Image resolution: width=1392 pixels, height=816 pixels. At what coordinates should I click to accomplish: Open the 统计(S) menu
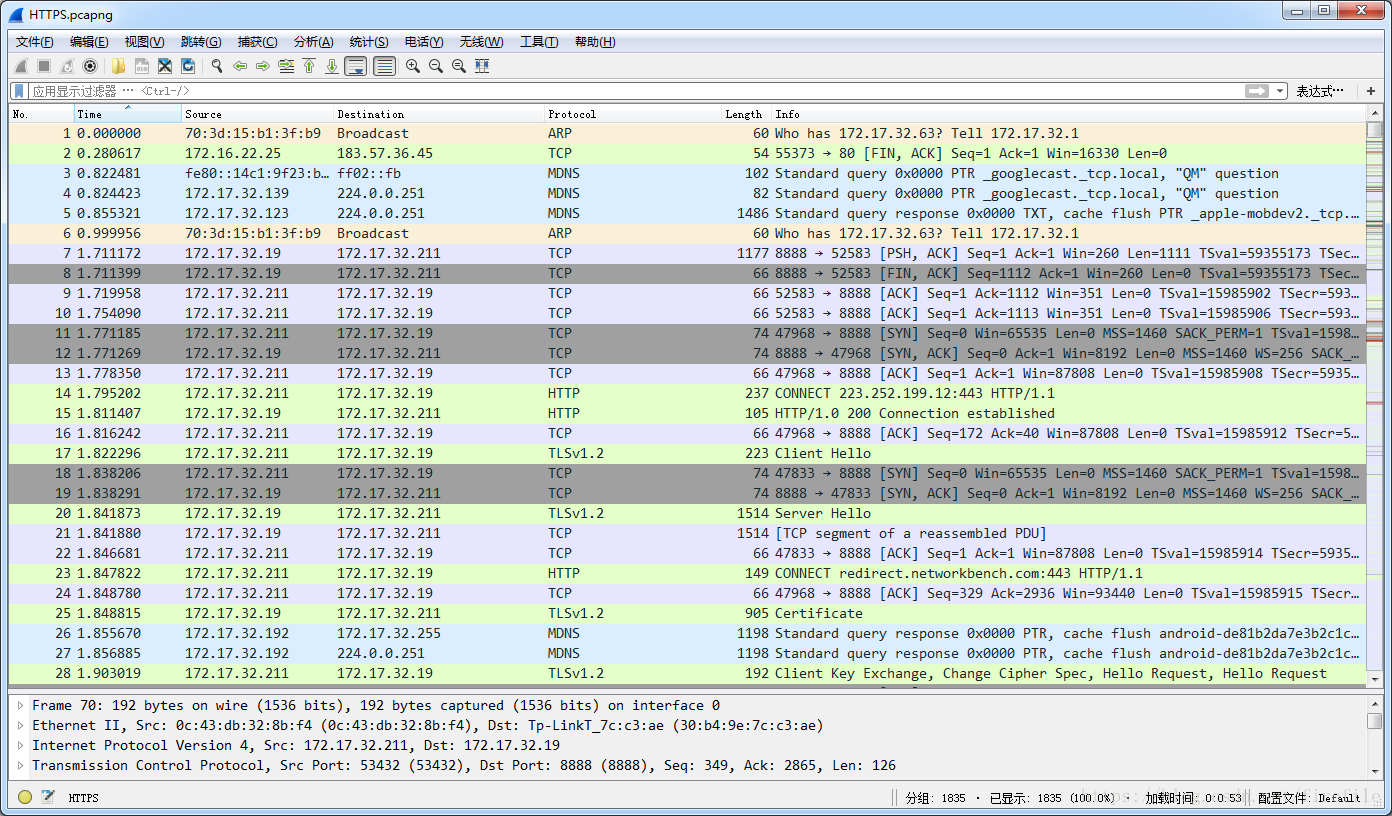point(369,42)
